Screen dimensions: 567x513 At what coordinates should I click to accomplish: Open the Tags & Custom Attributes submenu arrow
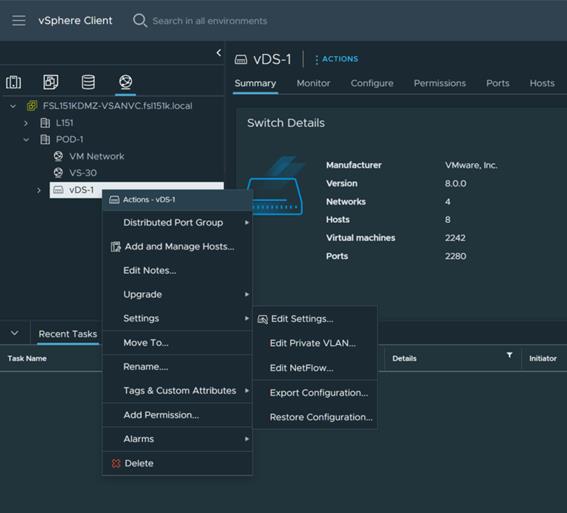tap(247, 390)
